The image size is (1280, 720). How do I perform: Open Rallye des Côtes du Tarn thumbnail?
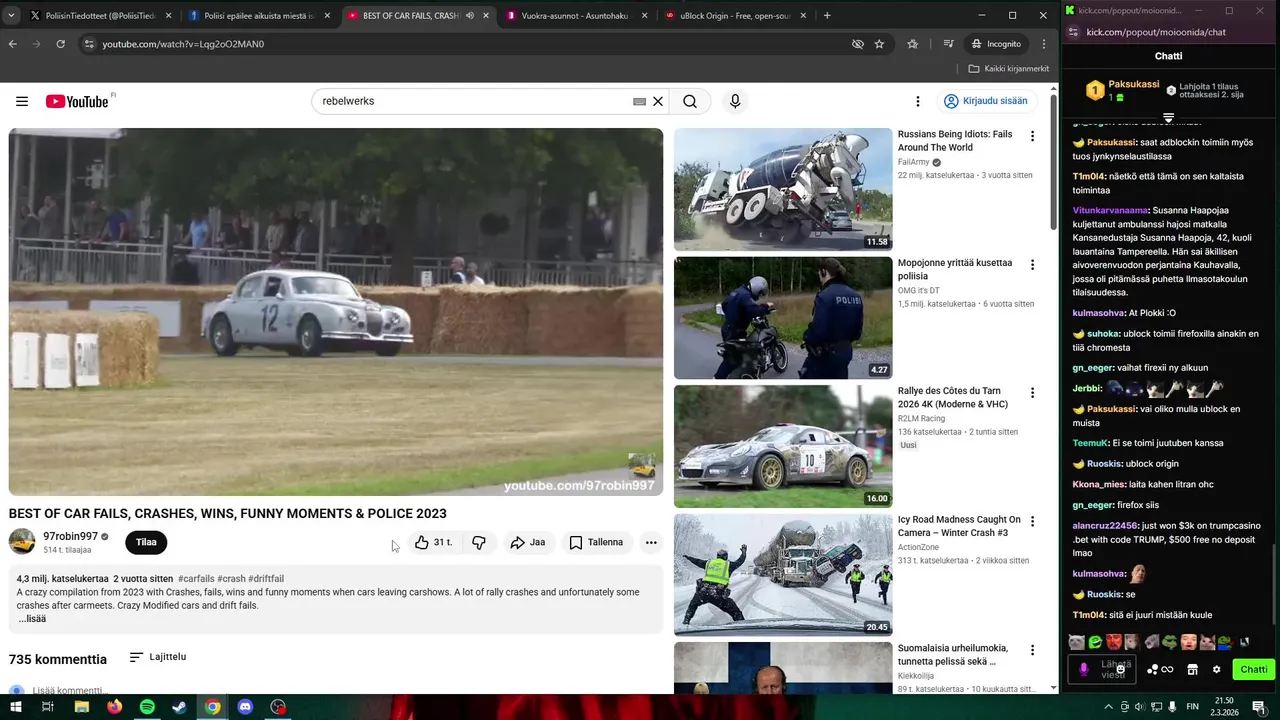[x=783, y=446]
